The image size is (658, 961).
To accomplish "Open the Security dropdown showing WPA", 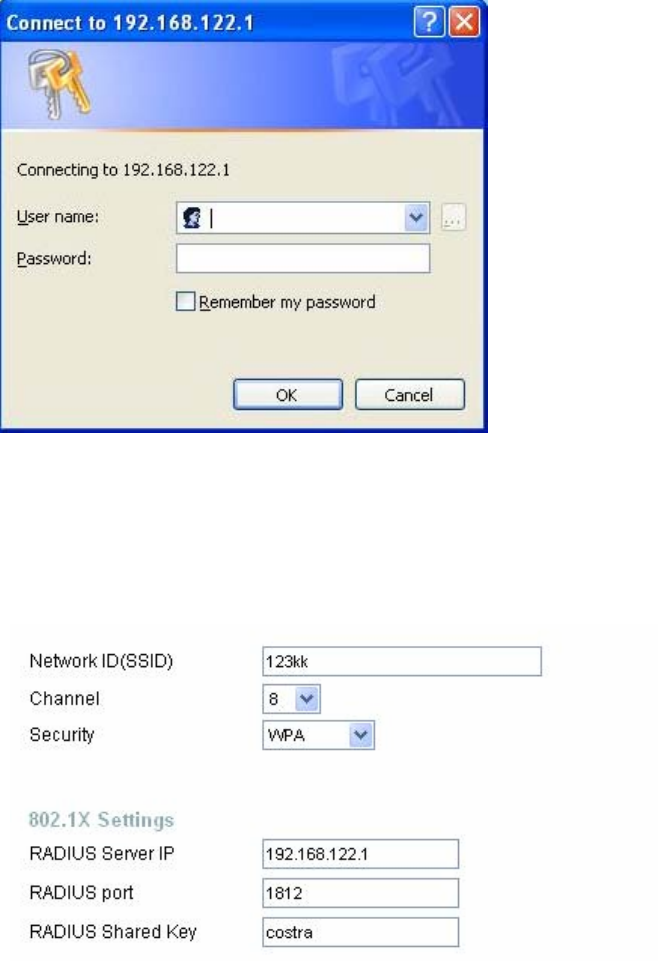I will coord(319,735).
